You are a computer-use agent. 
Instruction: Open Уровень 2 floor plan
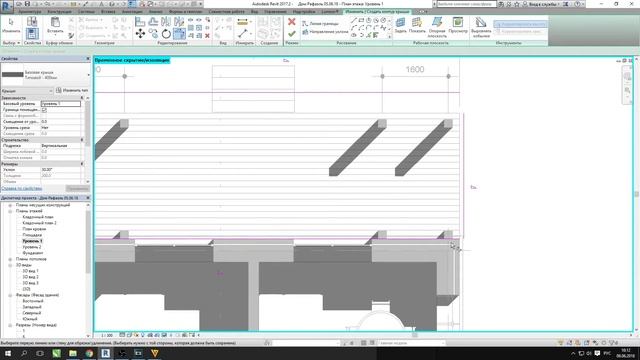click(31, 247)
